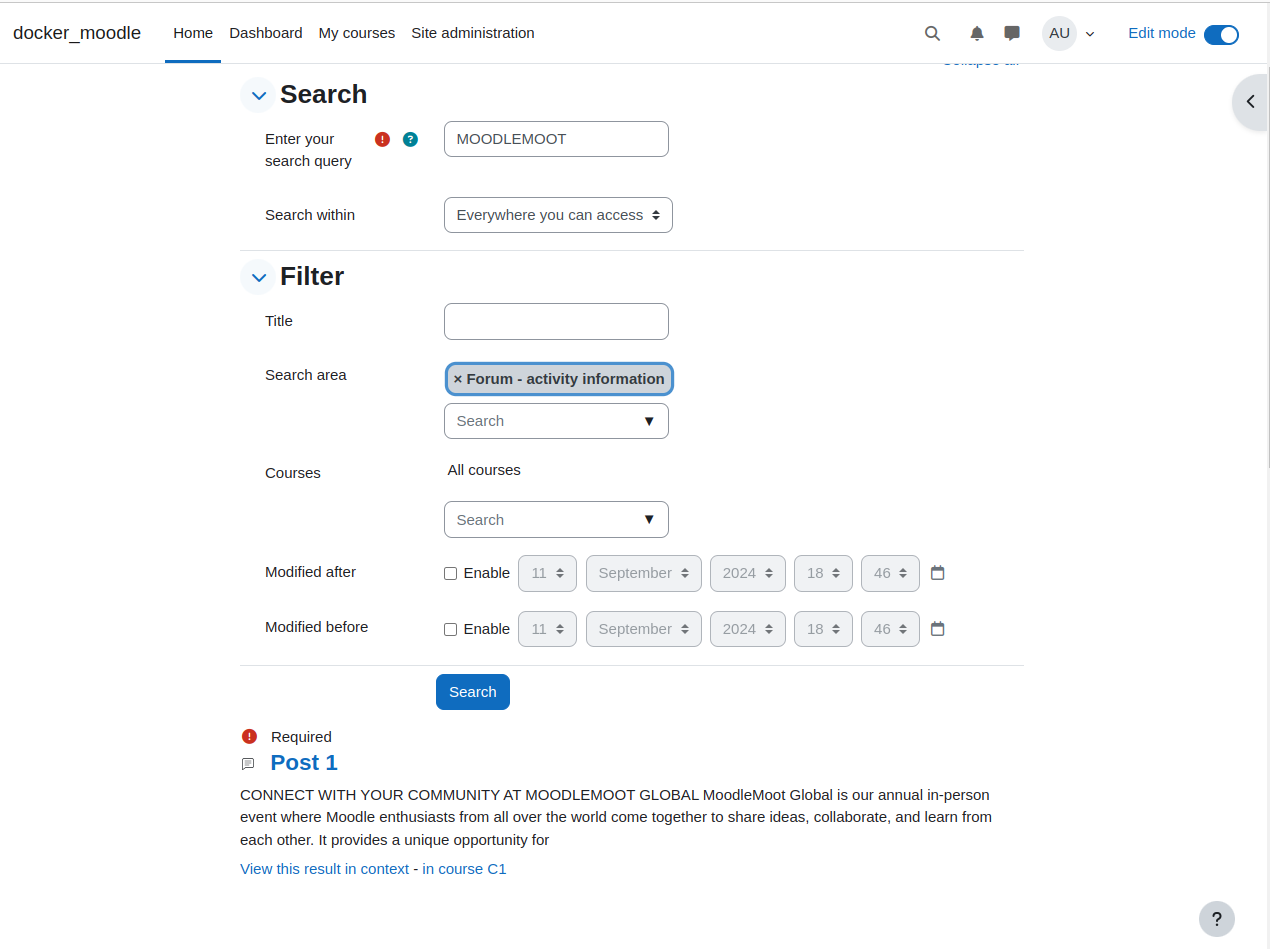Open notifications bell
The width and height of the screenshot is (1270, 949).
tap(977, 33)
